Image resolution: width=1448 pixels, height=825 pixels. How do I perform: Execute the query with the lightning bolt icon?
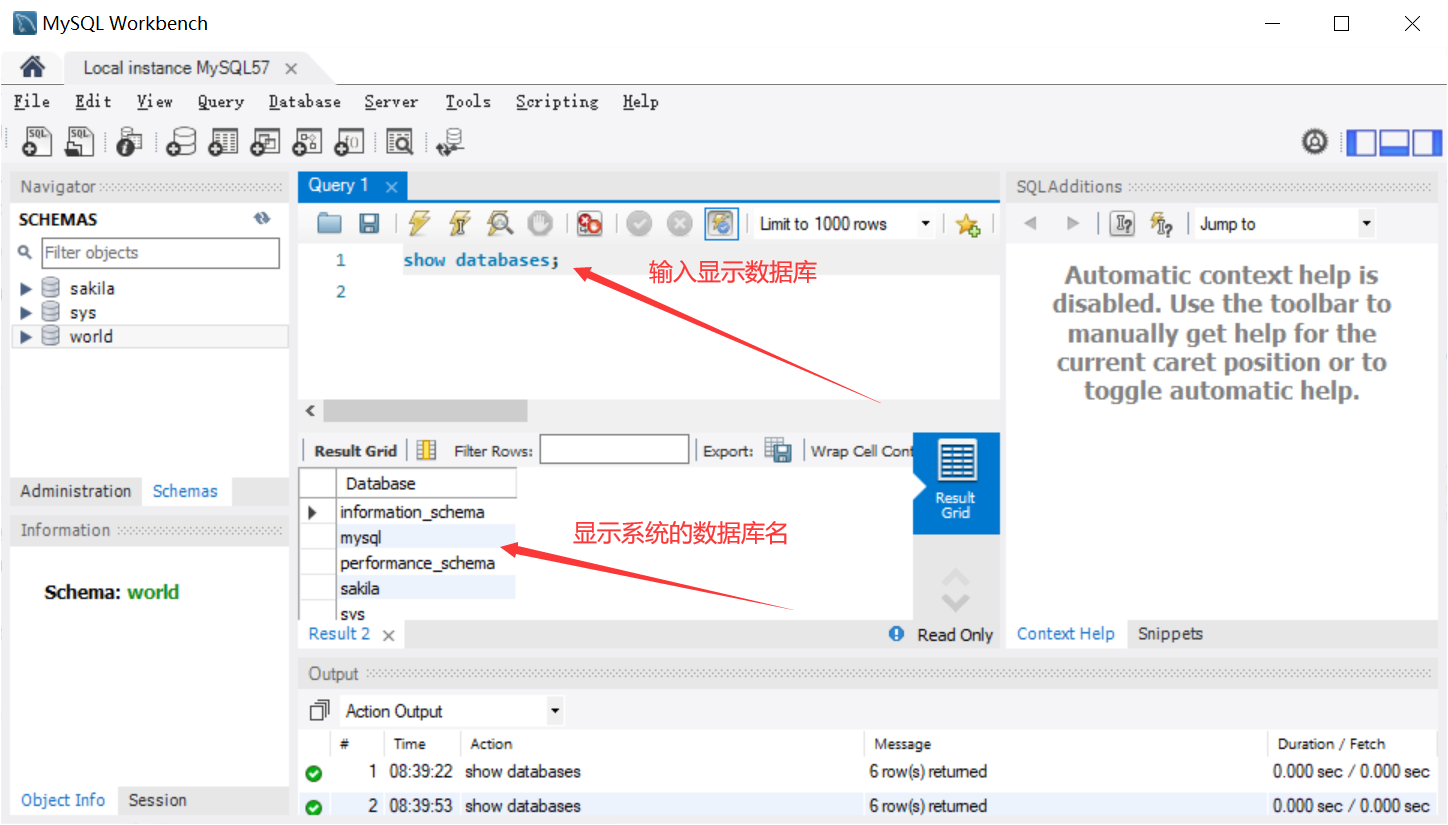[x=419, y=224]
